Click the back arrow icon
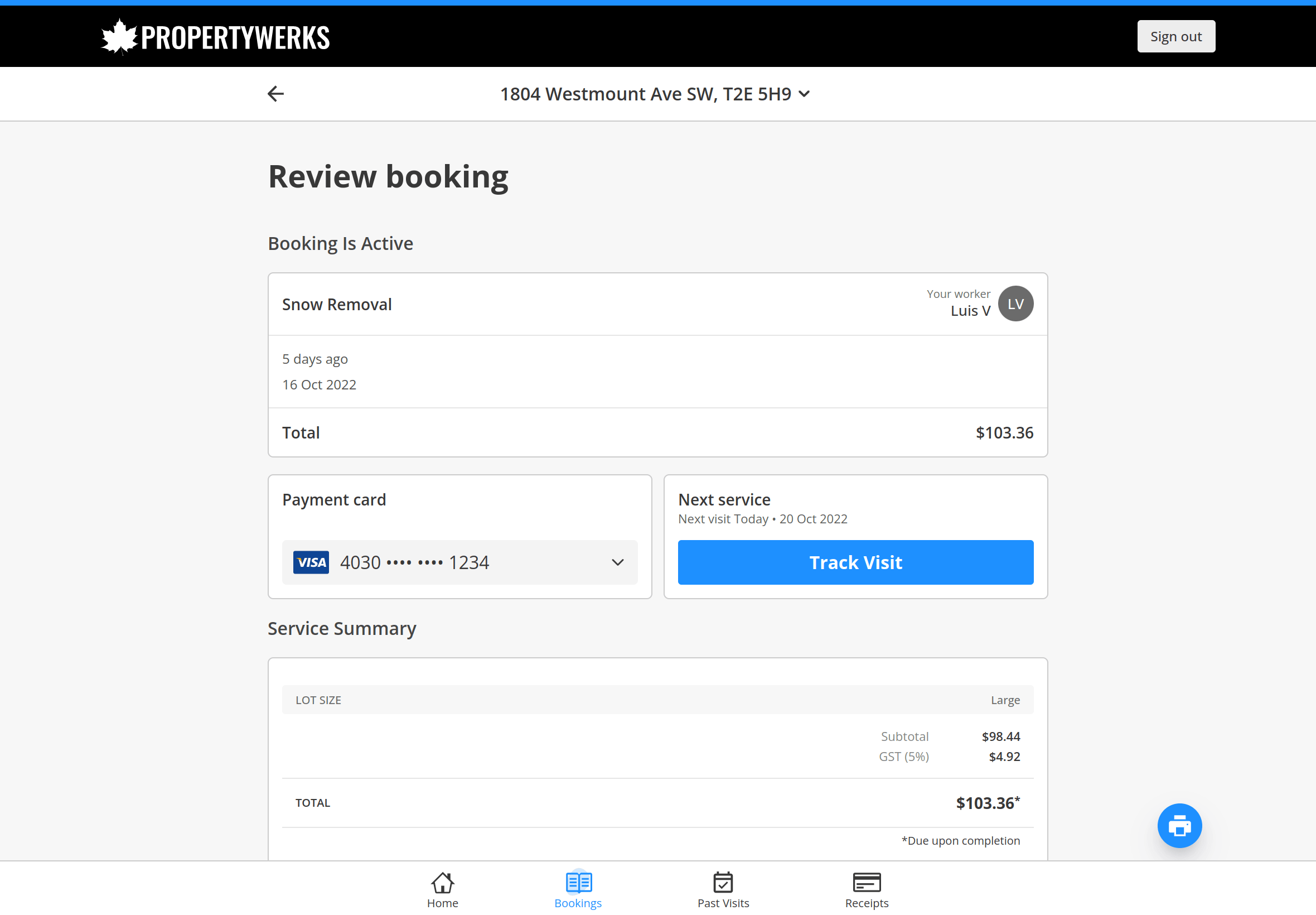The height and width of the screenshot is (915, 1316). (275, 93)
